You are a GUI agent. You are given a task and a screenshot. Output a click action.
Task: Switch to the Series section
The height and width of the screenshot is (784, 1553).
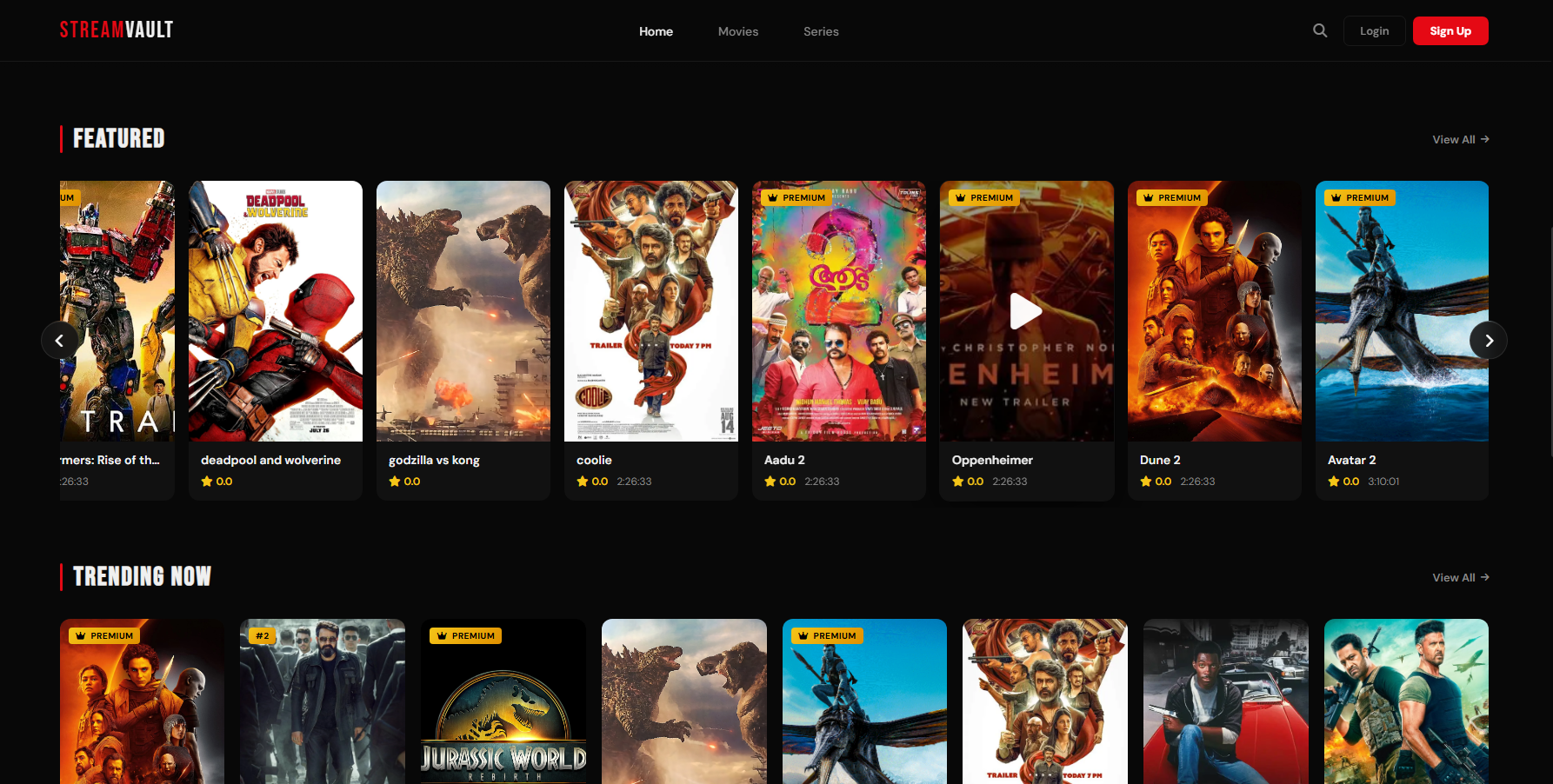[x=820, y=31]
